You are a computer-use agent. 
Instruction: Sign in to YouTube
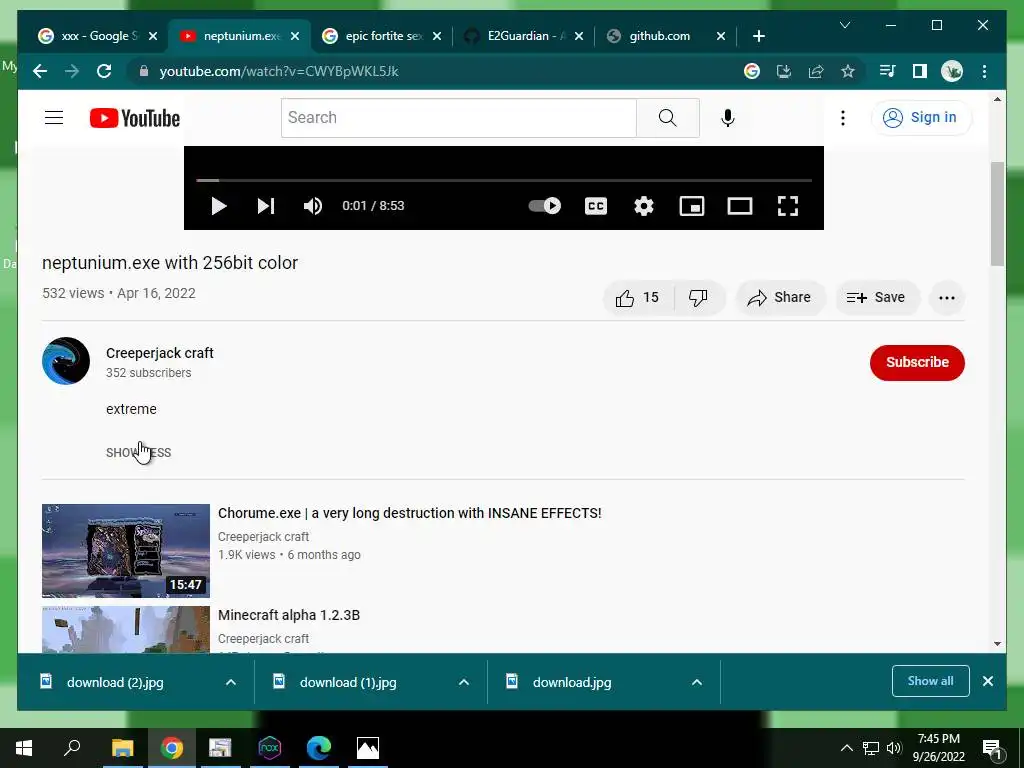point(921,118)
